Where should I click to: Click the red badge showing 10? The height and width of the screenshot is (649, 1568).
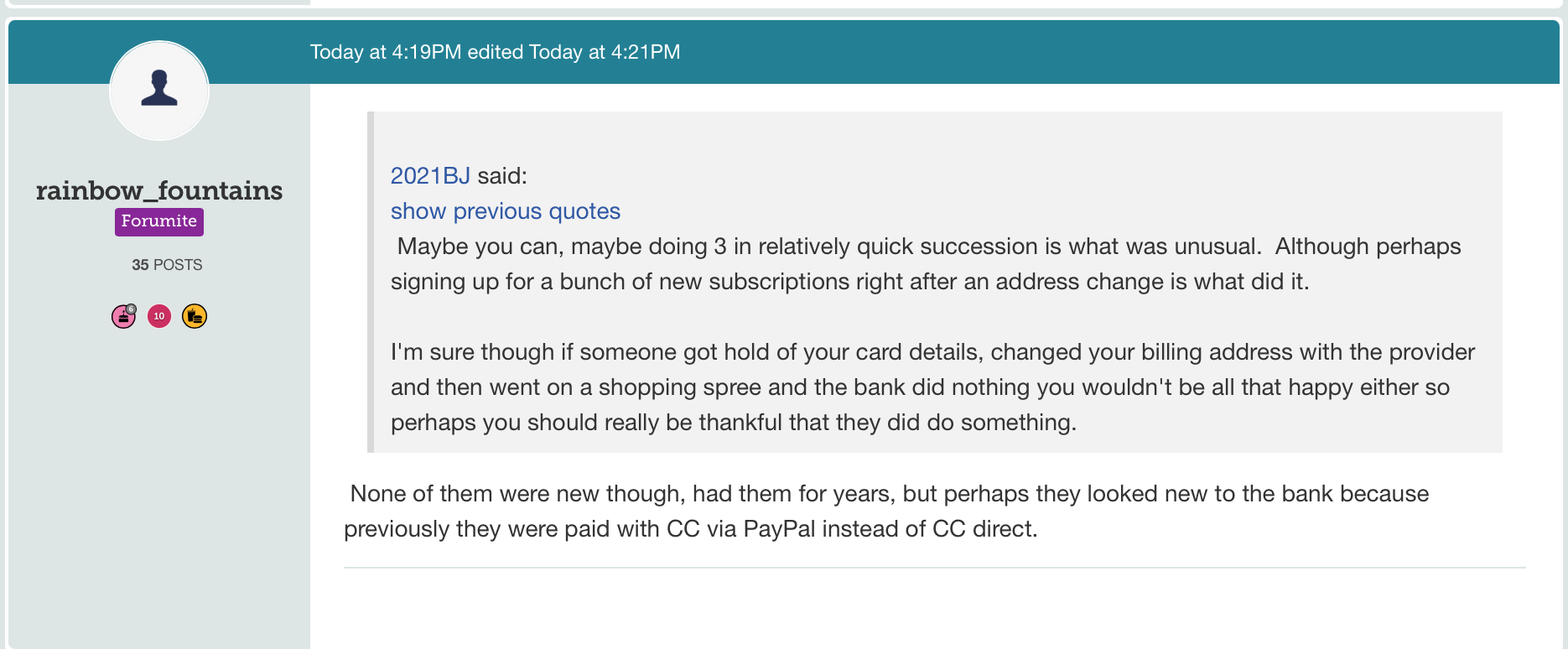tap(159, 316)
